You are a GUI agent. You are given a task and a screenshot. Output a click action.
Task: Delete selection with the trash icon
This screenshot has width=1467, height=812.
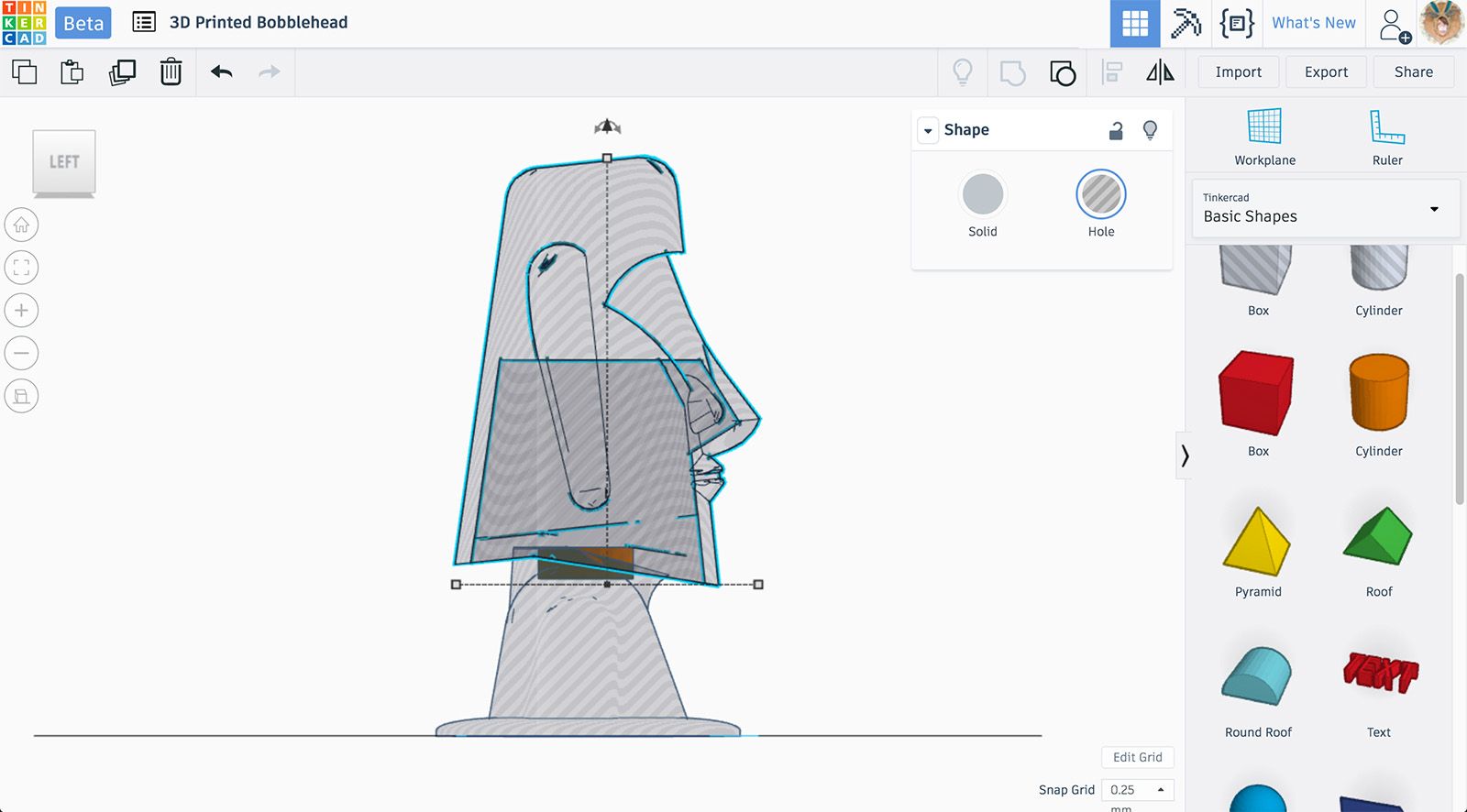tap(171, 71)
